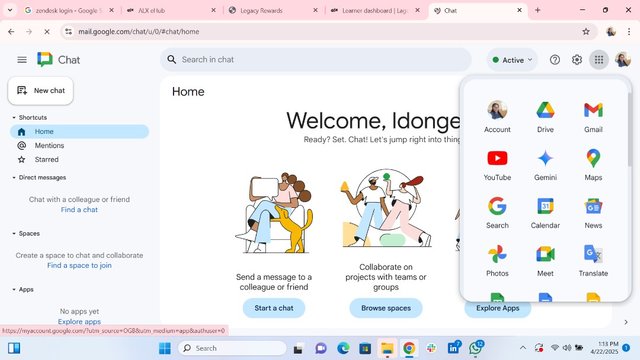The width and height of the screenshot is (640, 360).
Task: Go back to the previous page
Action: [x=11, y=31]
